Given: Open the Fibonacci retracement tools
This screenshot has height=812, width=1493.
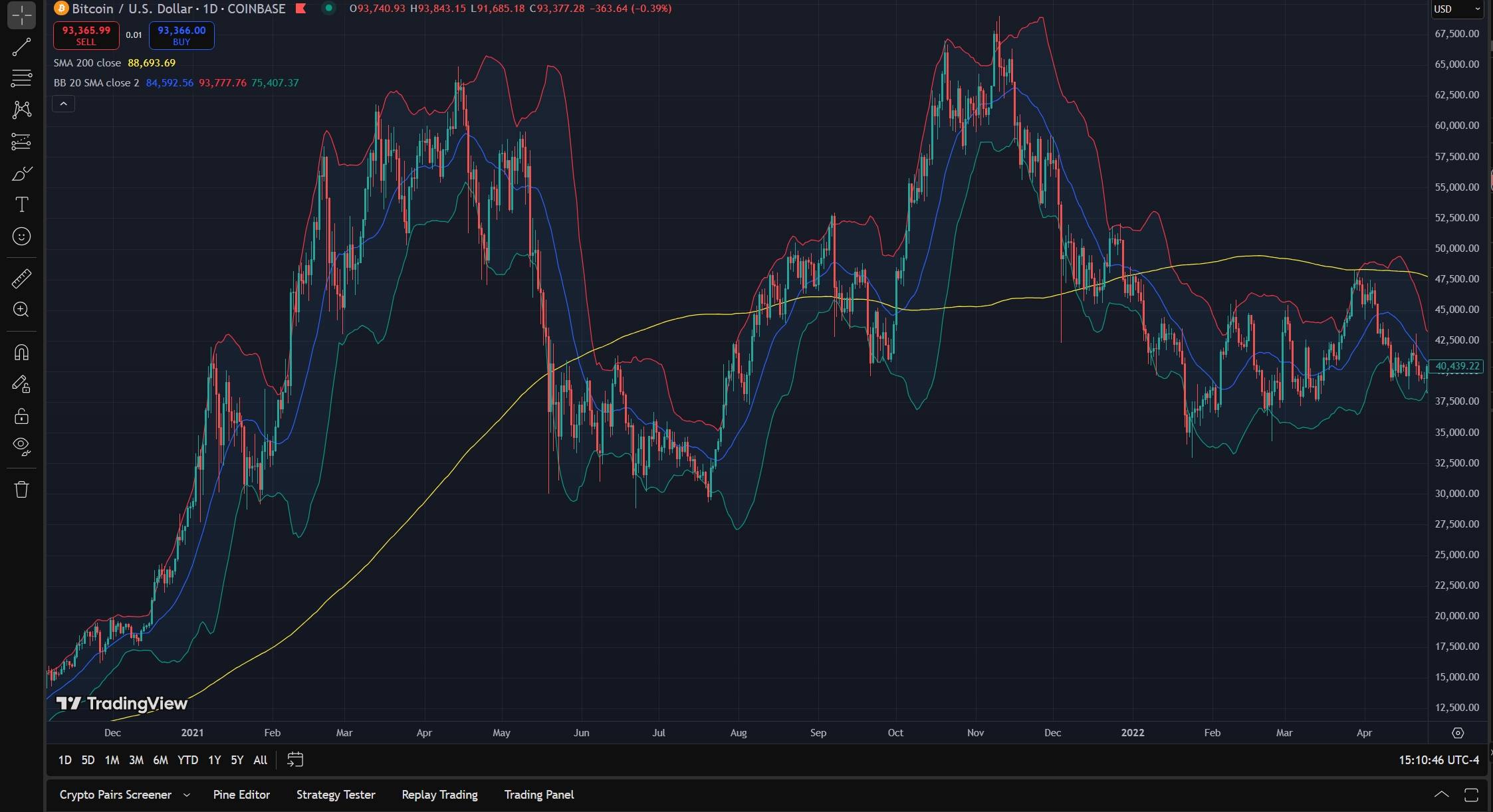Looking at the screenshot, I should tap(21, 78).
